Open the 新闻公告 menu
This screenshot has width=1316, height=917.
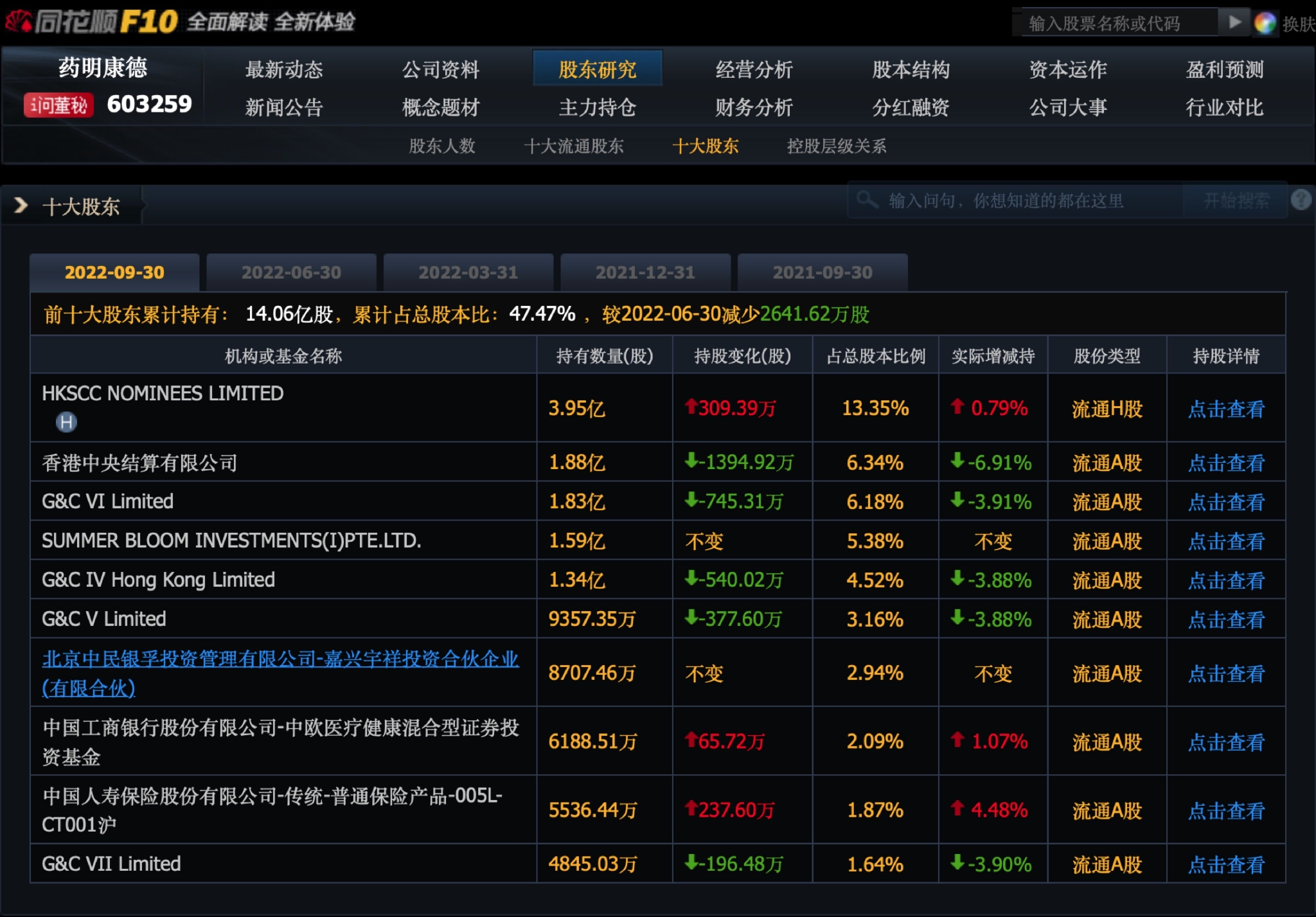coord(284,107)
